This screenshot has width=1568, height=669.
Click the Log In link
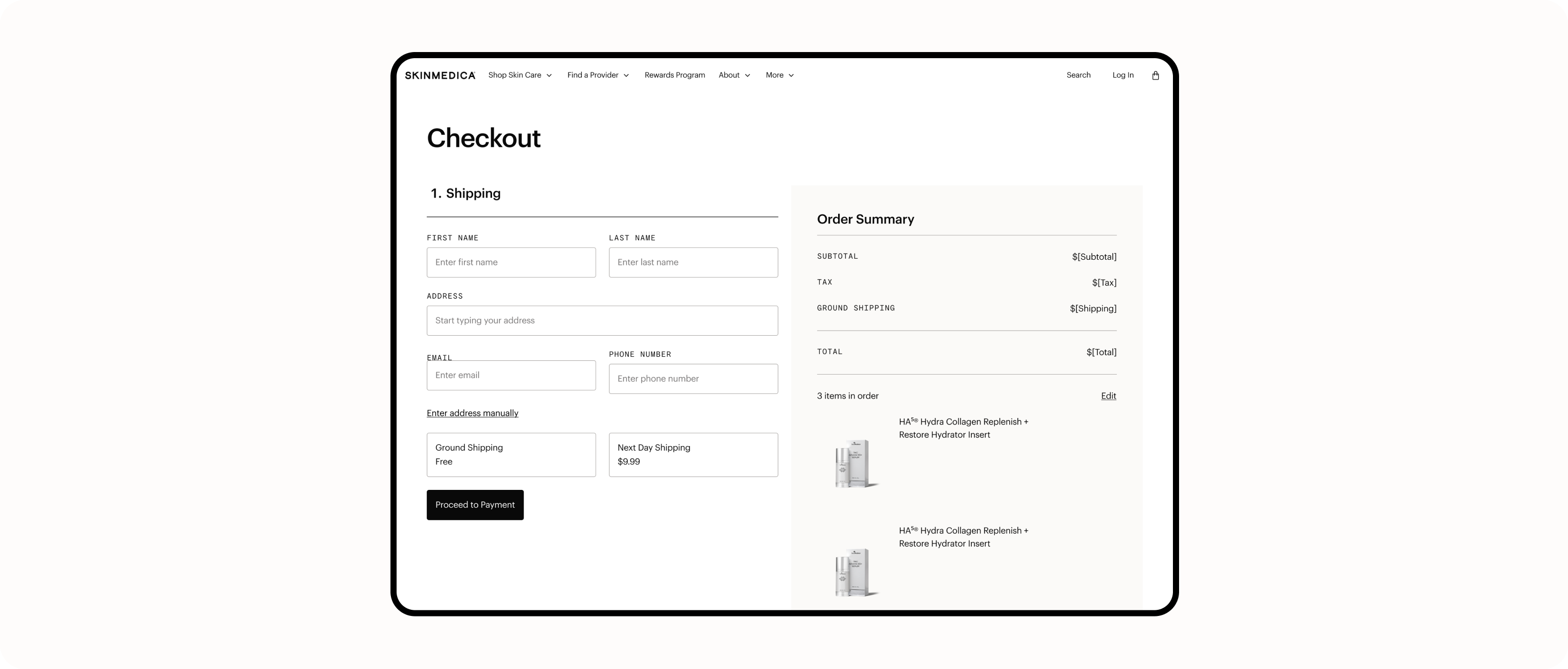1122,75
